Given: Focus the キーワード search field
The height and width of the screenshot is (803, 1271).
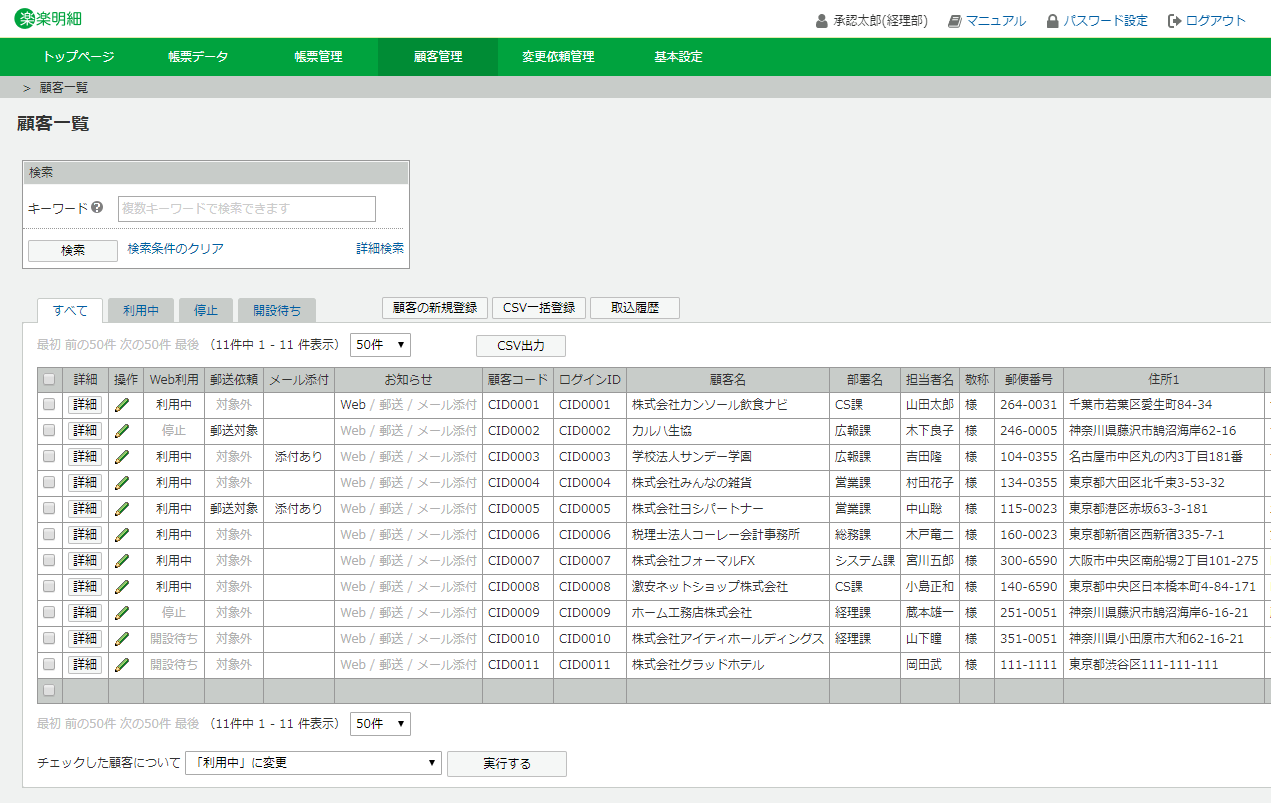Looking at the screenshot, I should (x=247, y=208).
